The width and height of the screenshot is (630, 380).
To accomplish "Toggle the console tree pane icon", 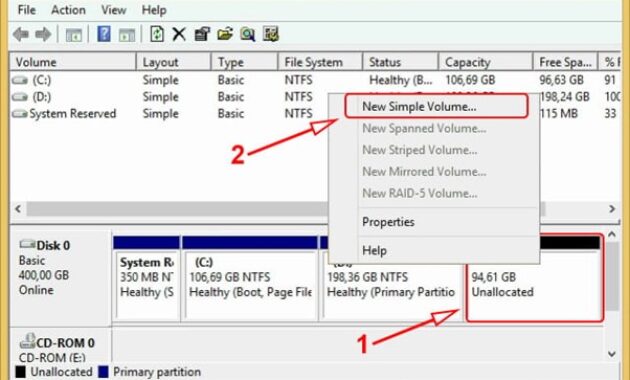I will [x=74, y=35].
